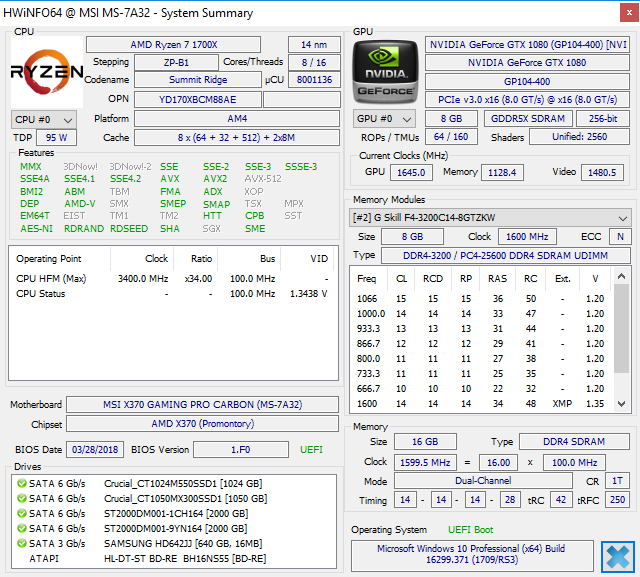Image resolution: width=640 pixels, height=577 pixels.
Task: Click the memory clock 1599.5 MHz field
Action: point(425,463)
